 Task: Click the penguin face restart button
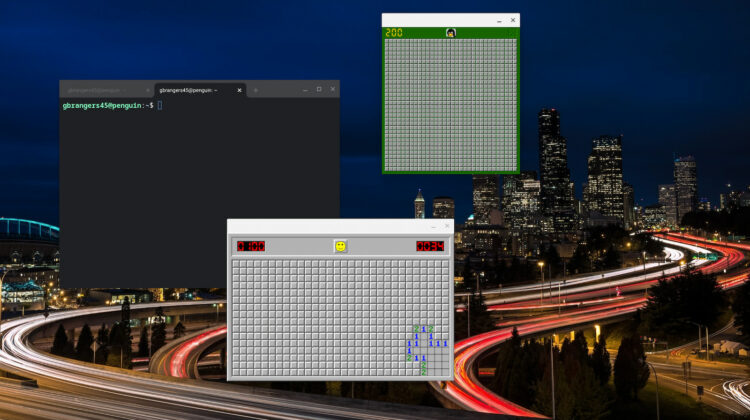[451, 33]
